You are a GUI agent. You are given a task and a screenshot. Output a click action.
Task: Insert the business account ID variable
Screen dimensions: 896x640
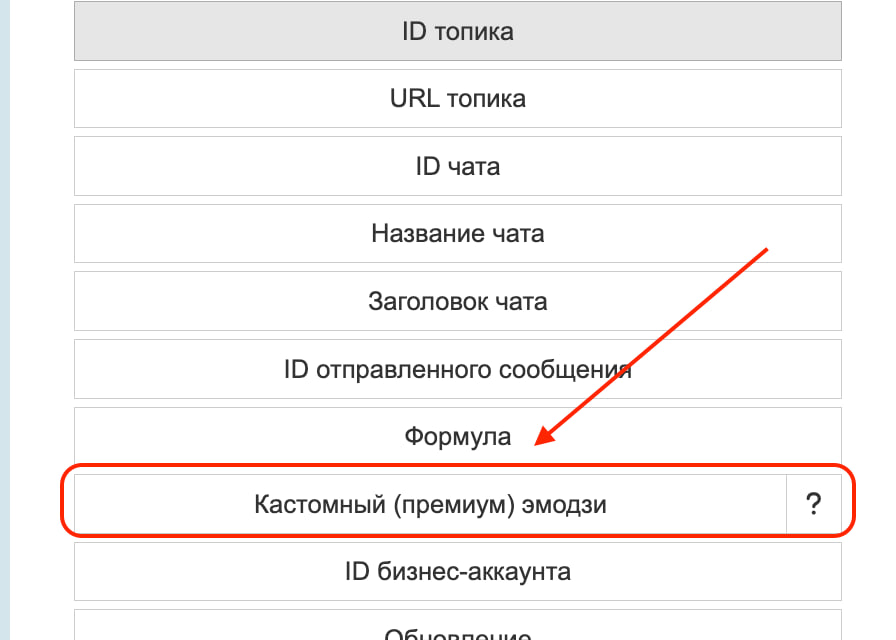pyautogui.click(x=457, y=572)
